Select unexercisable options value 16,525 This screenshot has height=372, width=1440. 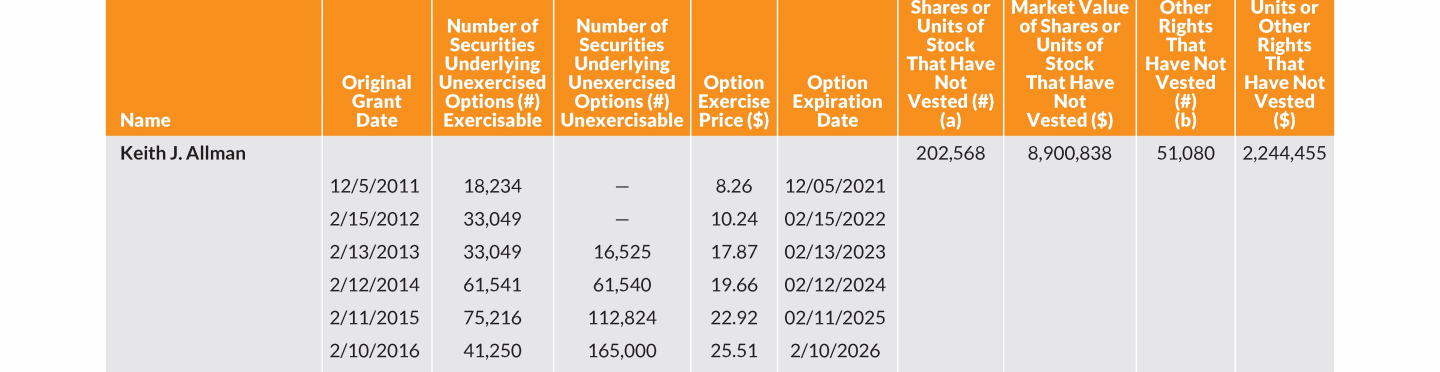621,252
